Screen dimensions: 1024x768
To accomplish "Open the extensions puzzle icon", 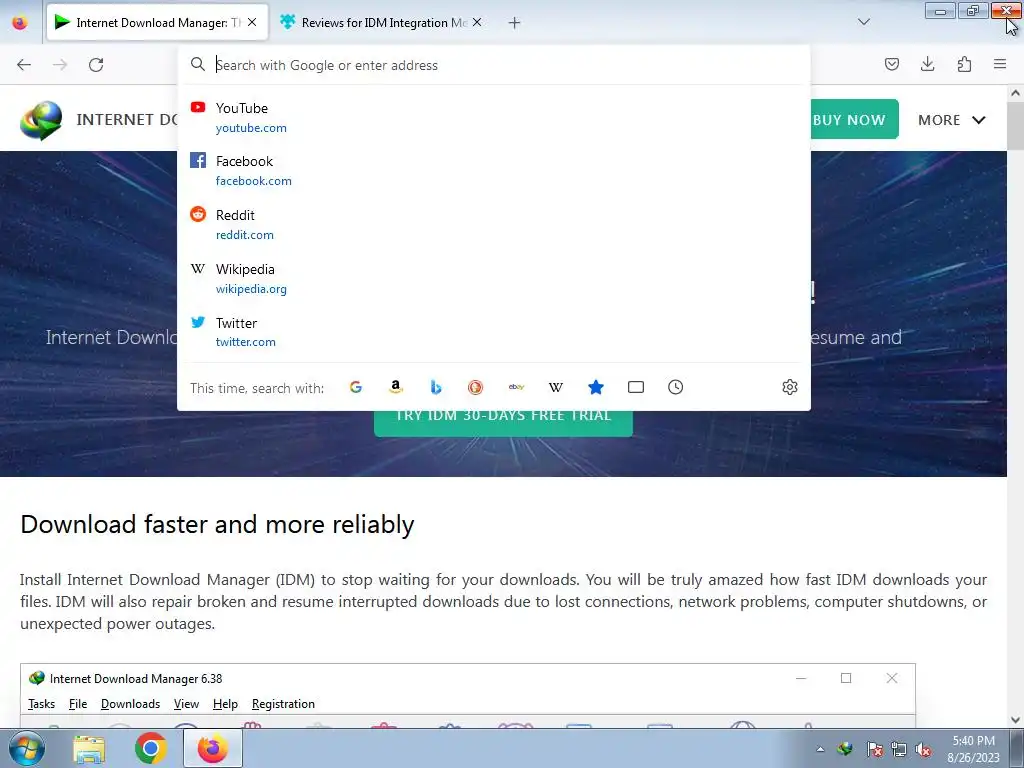I will (964, 64).
